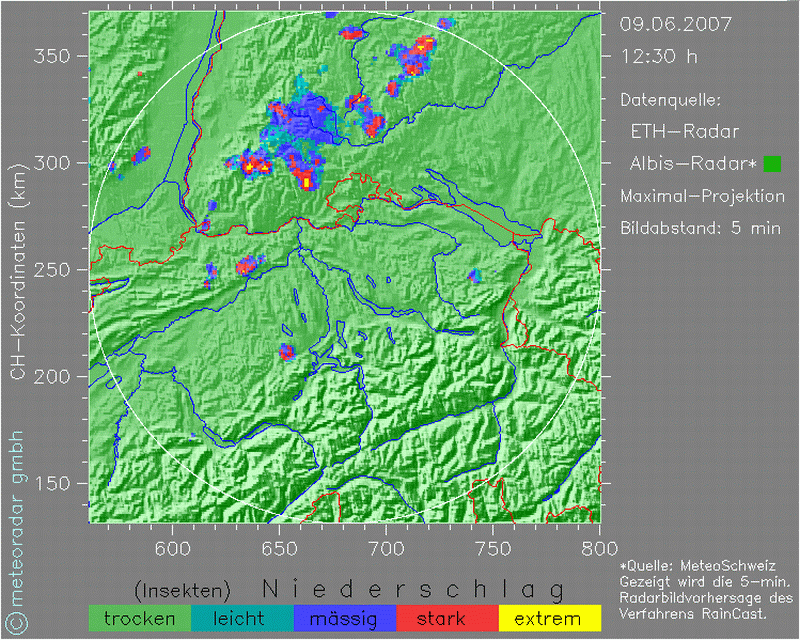This screenshot has width=800, height=640.
Task: Click the 'Albis-Radar*' text
Action: point(693,164)
